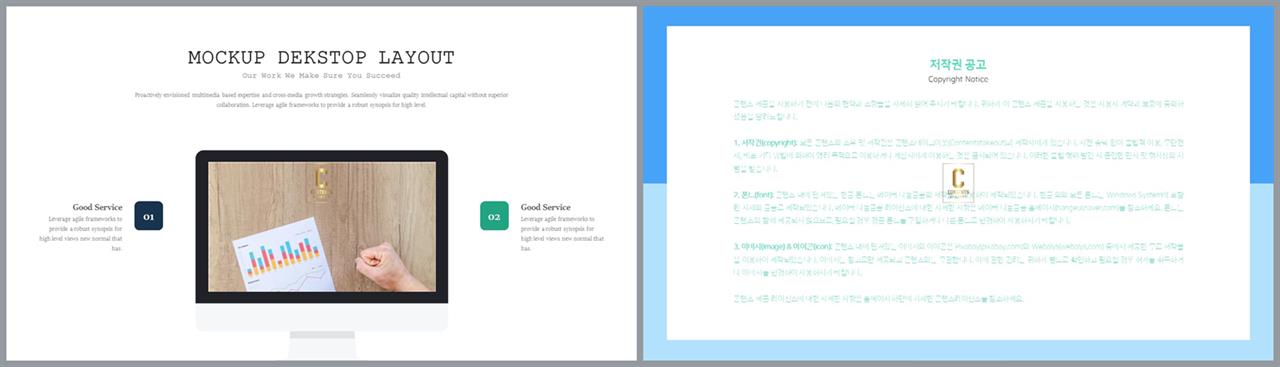The width and height of the screenshot is (1280, 367).
Task: Click the final paragraph on the copyright slide
Action: 878,298
